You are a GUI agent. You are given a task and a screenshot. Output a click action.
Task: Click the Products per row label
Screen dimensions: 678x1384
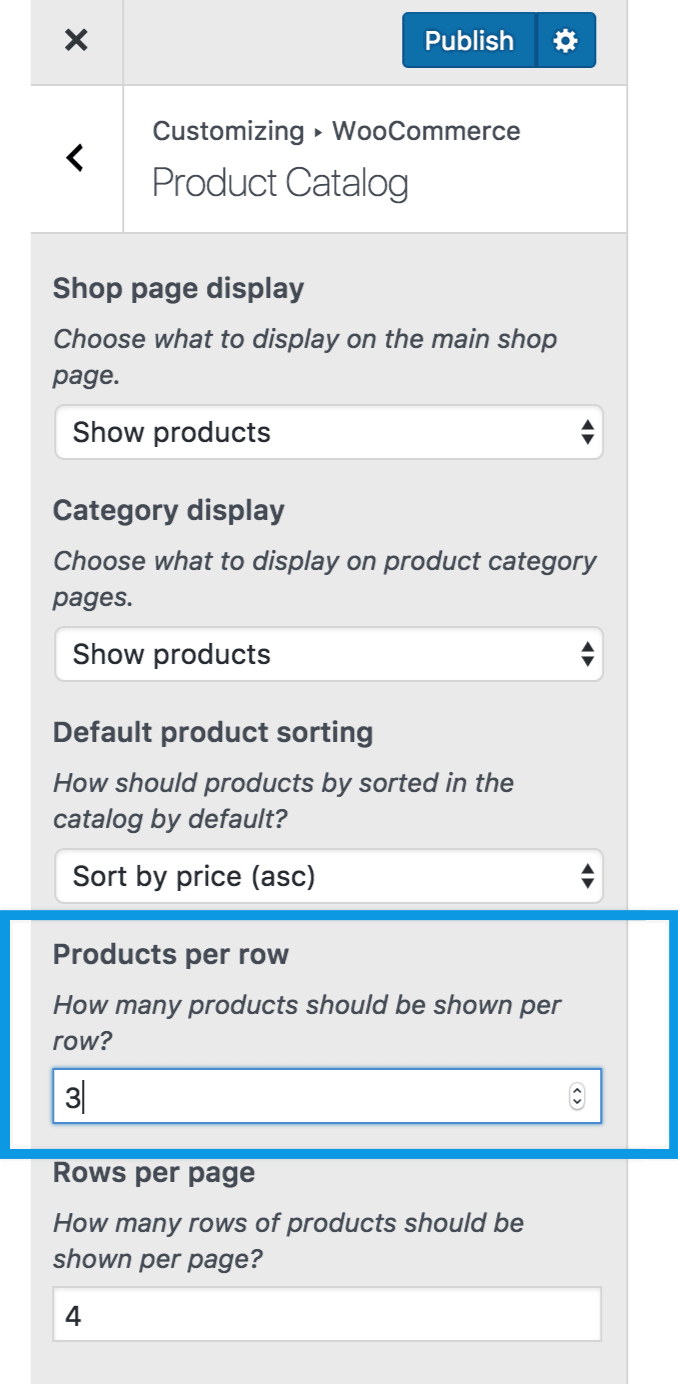tap(170, 954)
